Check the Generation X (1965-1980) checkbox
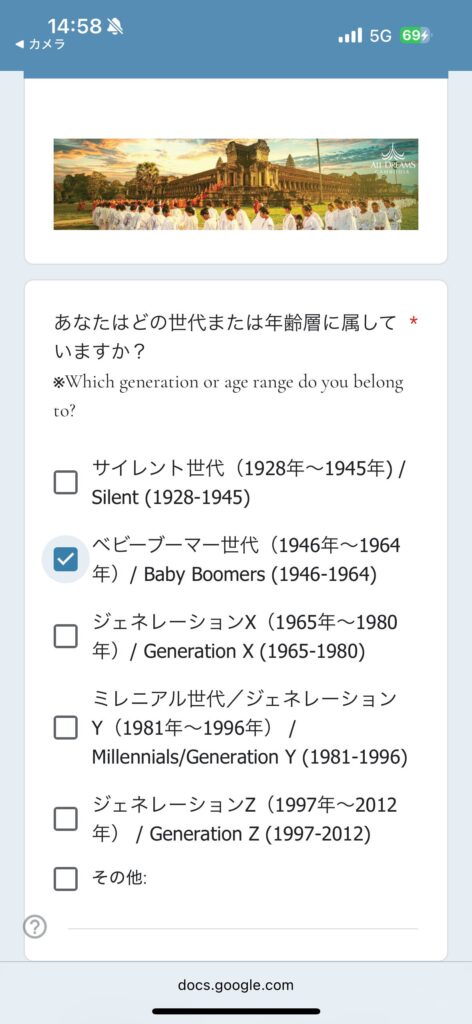 tap(65, 636)
